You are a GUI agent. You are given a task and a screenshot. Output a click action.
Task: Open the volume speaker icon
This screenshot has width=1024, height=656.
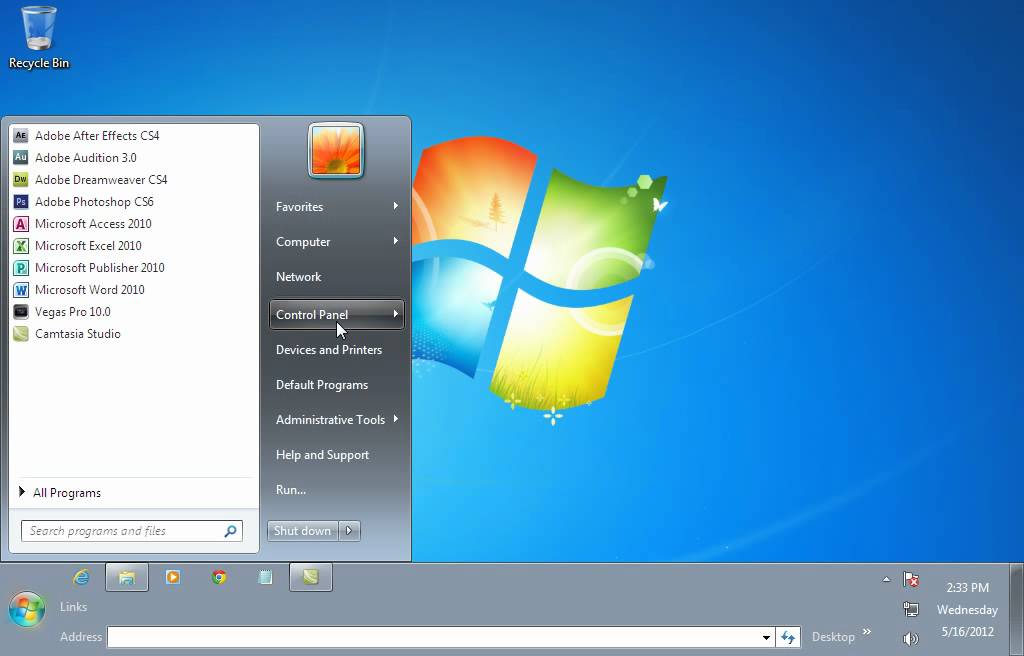(x=910, y=638)
